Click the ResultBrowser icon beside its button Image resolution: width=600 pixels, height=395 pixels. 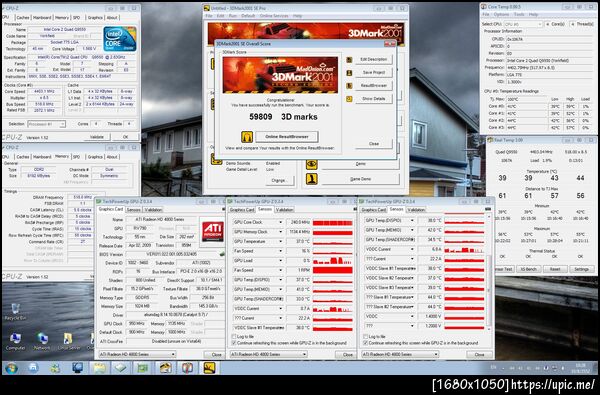tap(349, 86)
